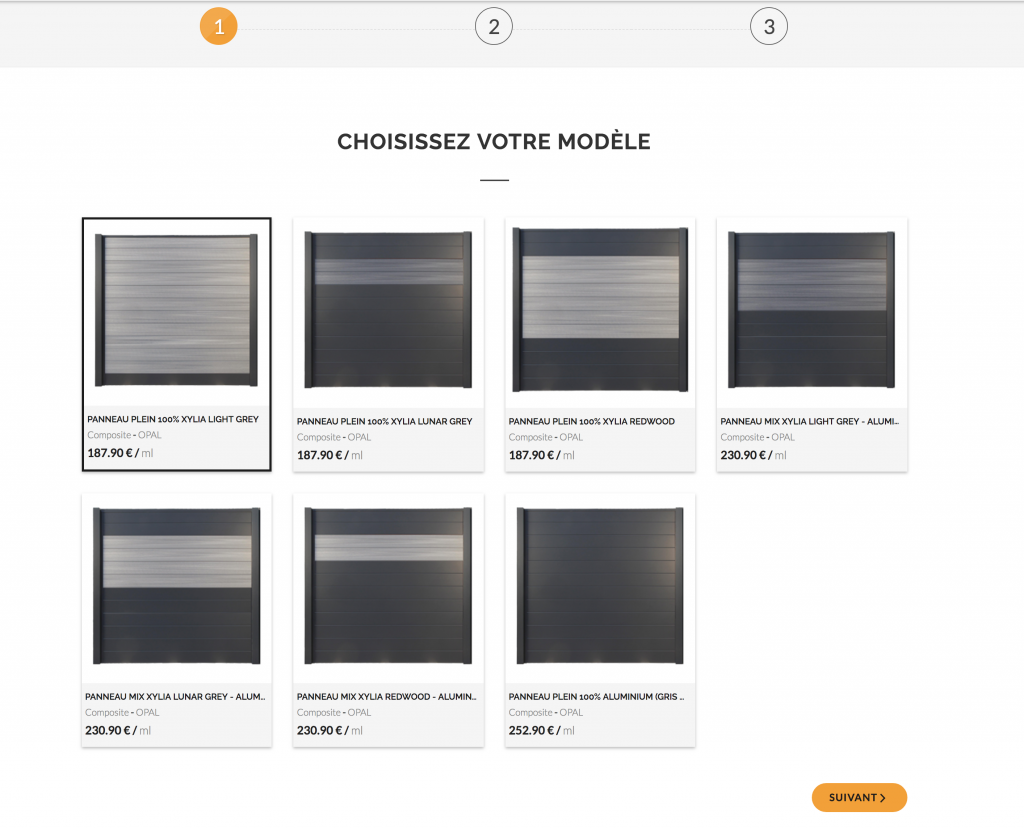The height and width of the screenshot is (828, 1024).
Task: Open PANNEAU PLEIN 100% XYLIA LUNAR GREY title
Action: click(x=385, y=422)
